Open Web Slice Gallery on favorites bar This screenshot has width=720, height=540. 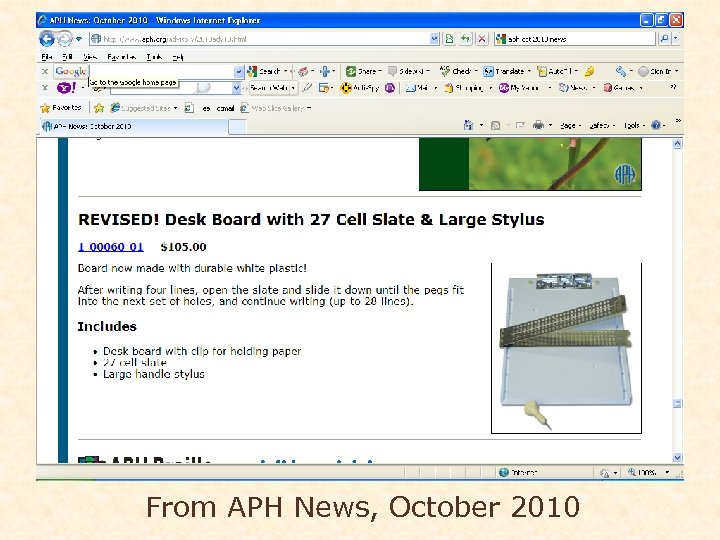pos(276,108)
